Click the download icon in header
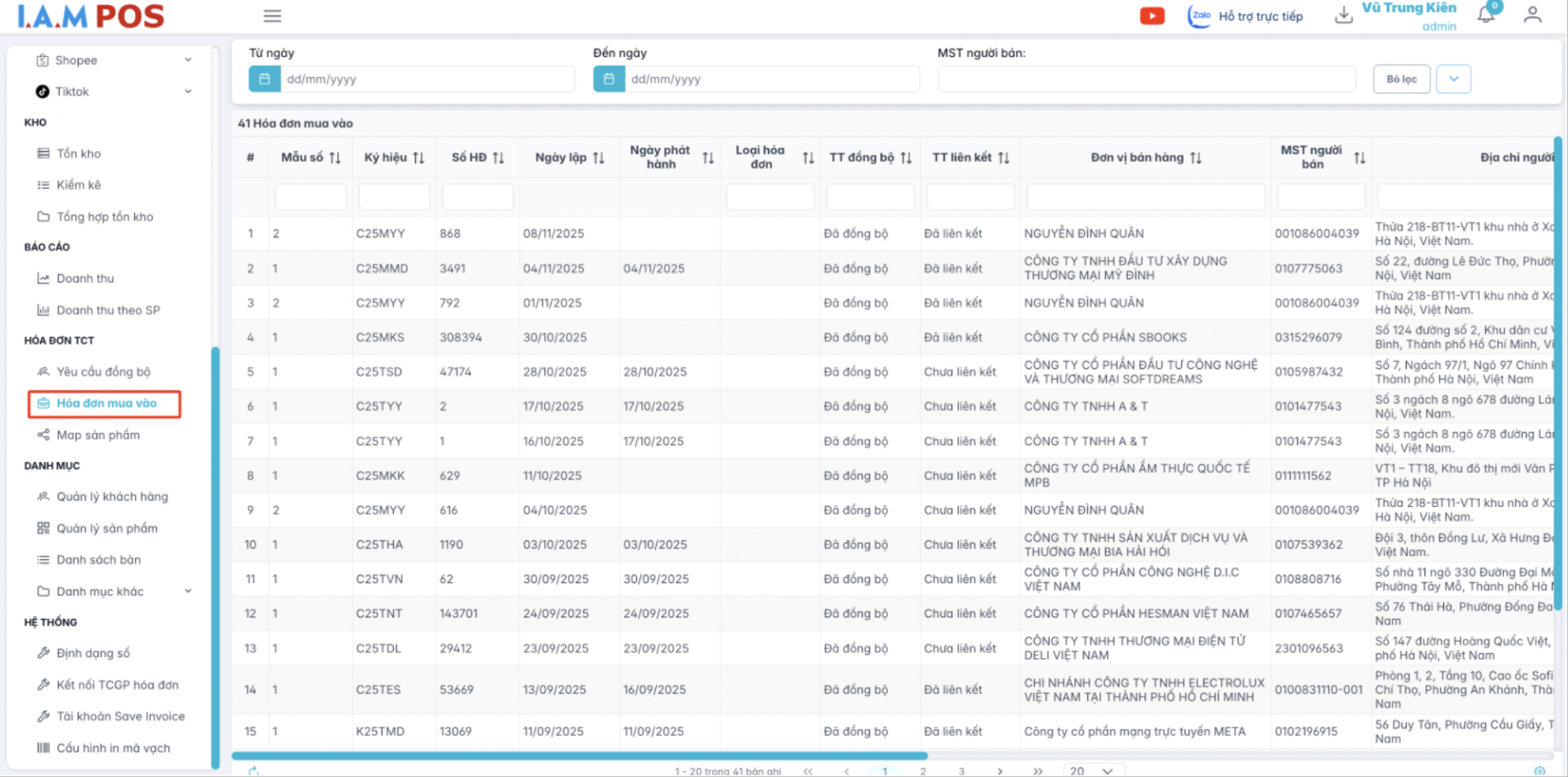 click(1343, 15)
